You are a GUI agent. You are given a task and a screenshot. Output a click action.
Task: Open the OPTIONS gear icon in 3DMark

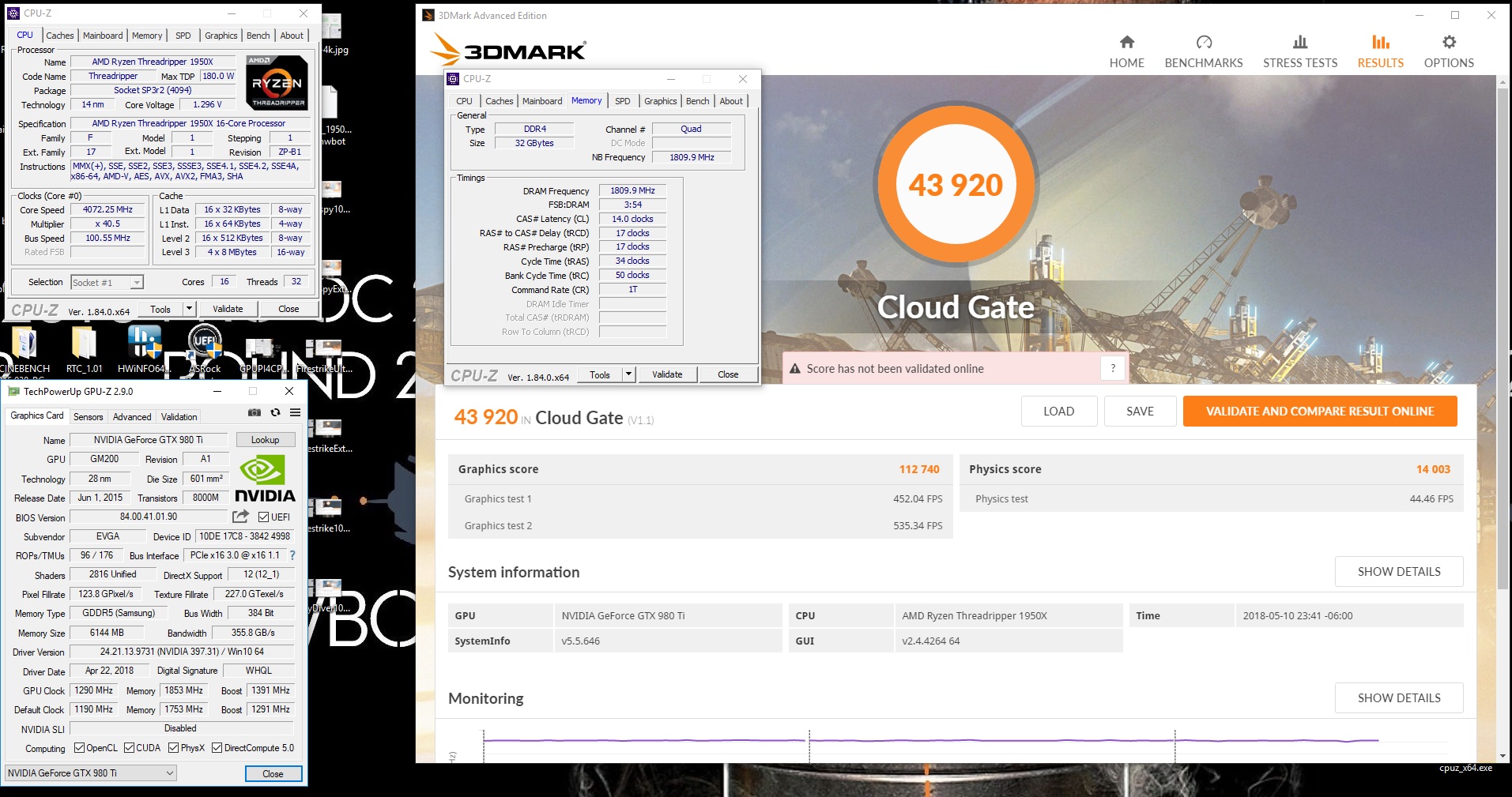(x=1449, y=42)
